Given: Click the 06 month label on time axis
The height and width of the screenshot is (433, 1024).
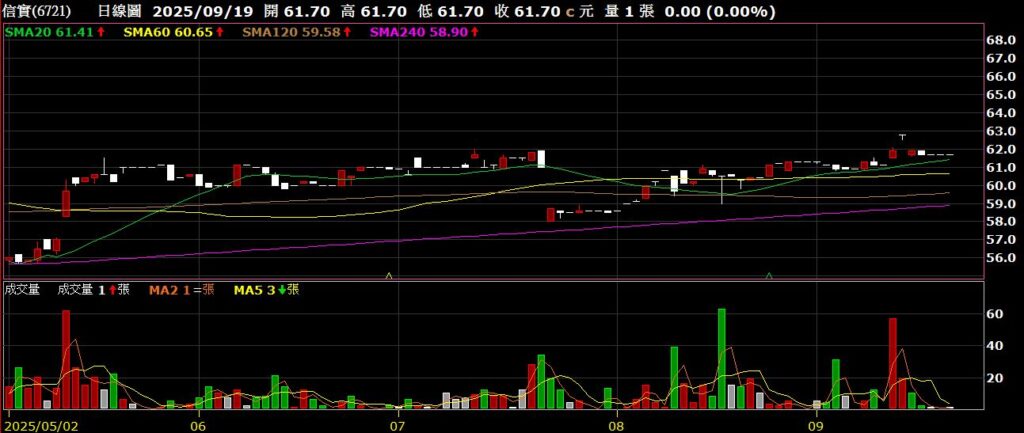Looking at the screenshot, I should coord(199,425).
